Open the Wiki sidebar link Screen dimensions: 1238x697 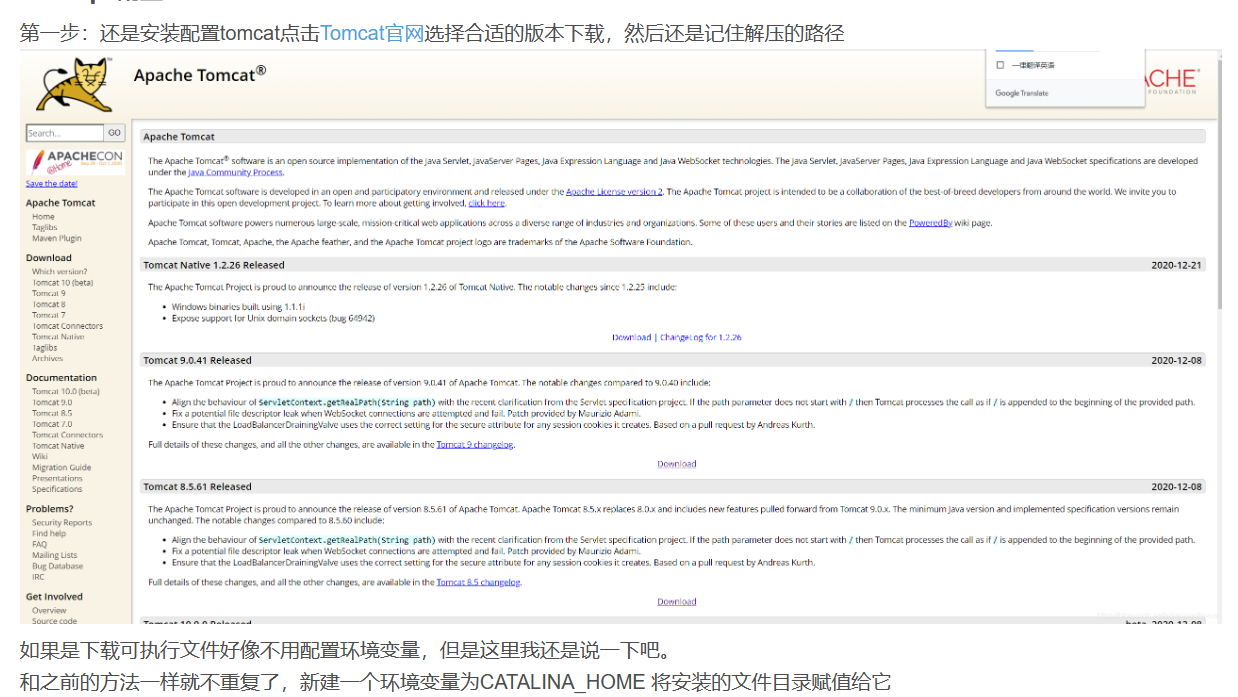point(40,456)
